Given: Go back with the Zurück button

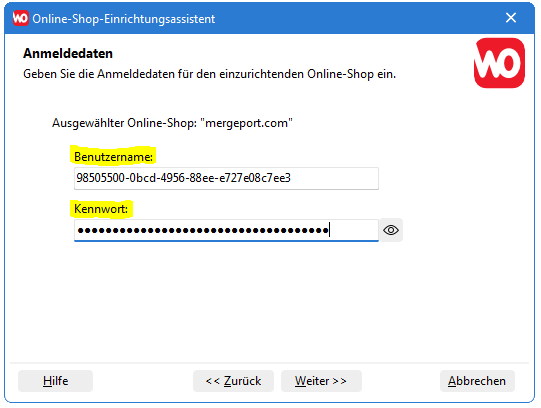Looking at the screenshot, I should (234, 381).
